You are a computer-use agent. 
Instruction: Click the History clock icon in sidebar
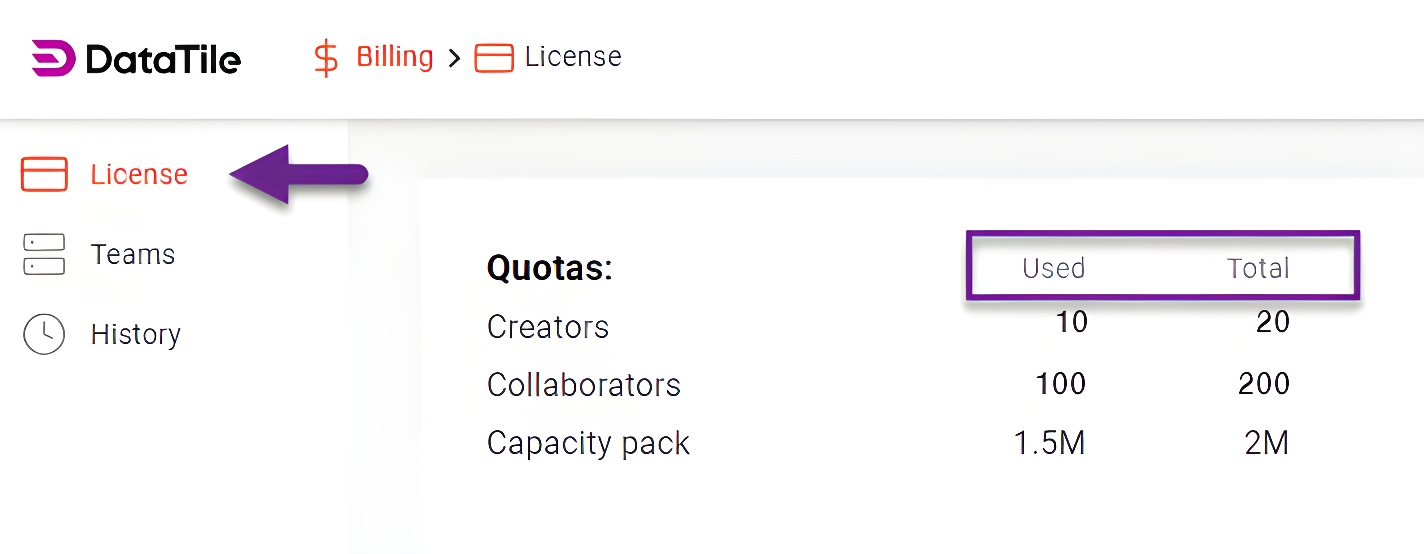coord(44,334)
